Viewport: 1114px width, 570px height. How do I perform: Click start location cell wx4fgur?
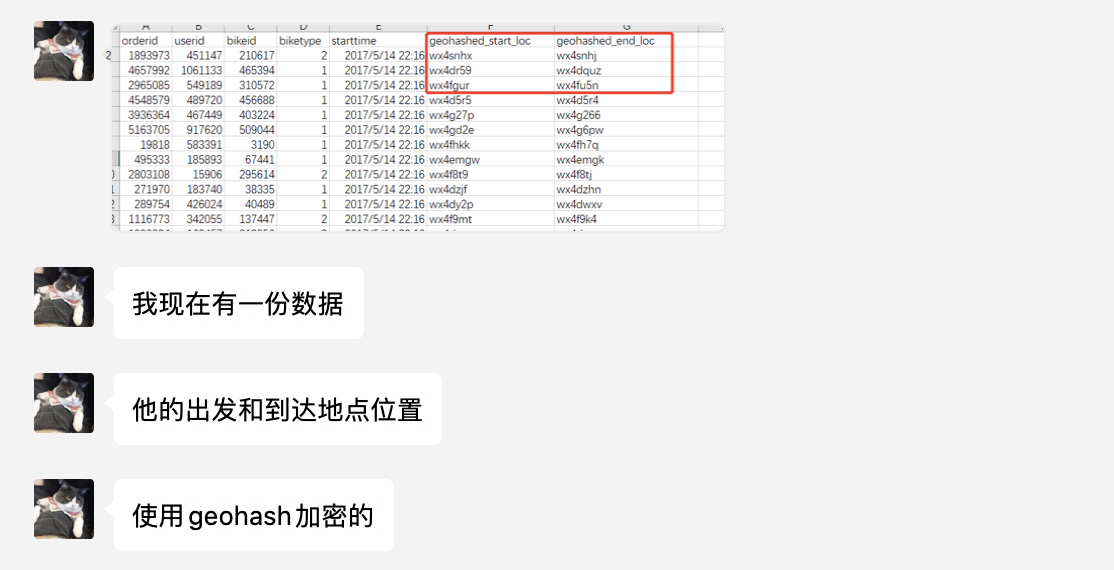tap(490, 85)
